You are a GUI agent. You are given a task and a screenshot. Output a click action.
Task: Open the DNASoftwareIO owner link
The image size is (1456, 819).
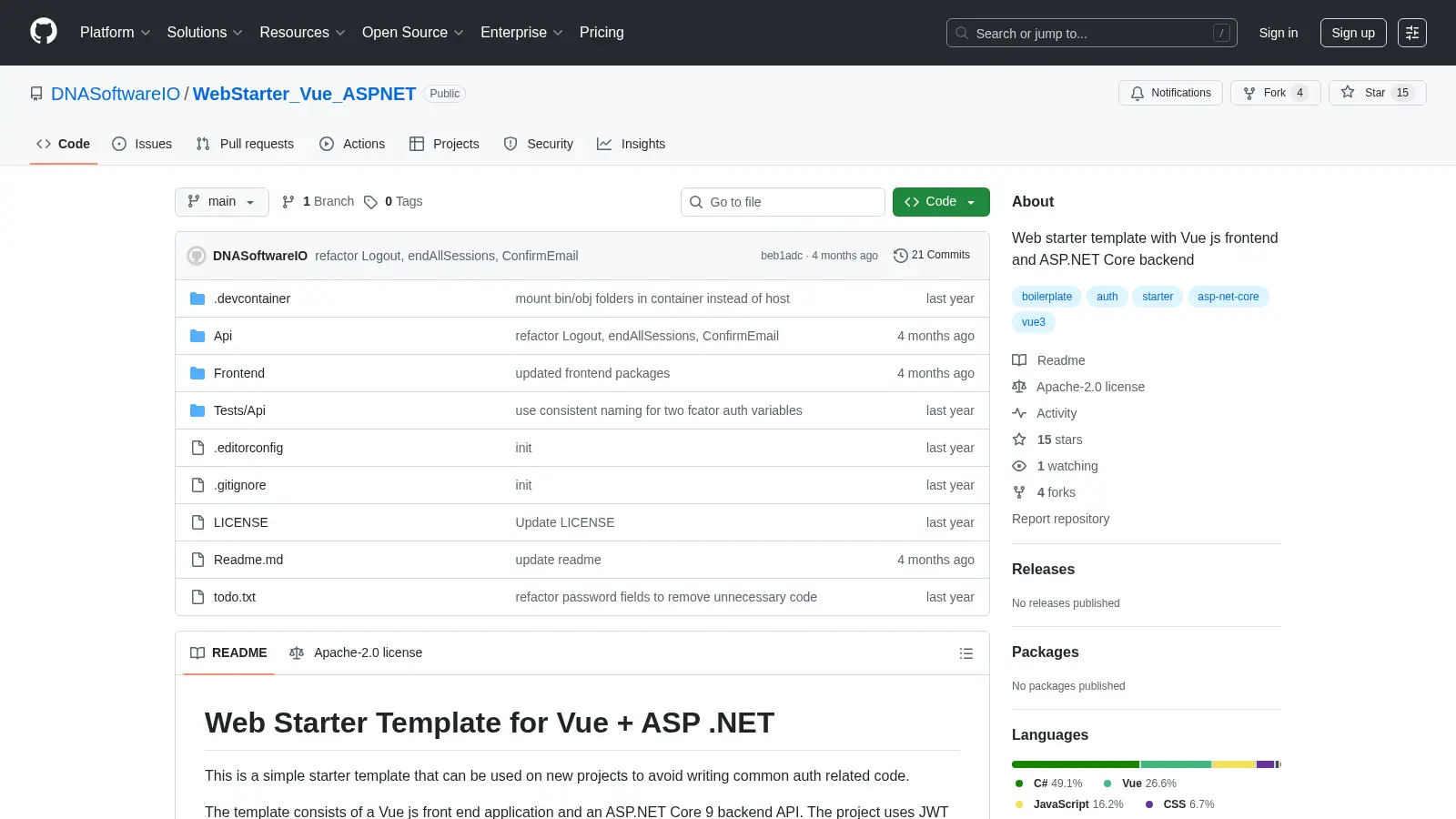(x=116, y=94)
